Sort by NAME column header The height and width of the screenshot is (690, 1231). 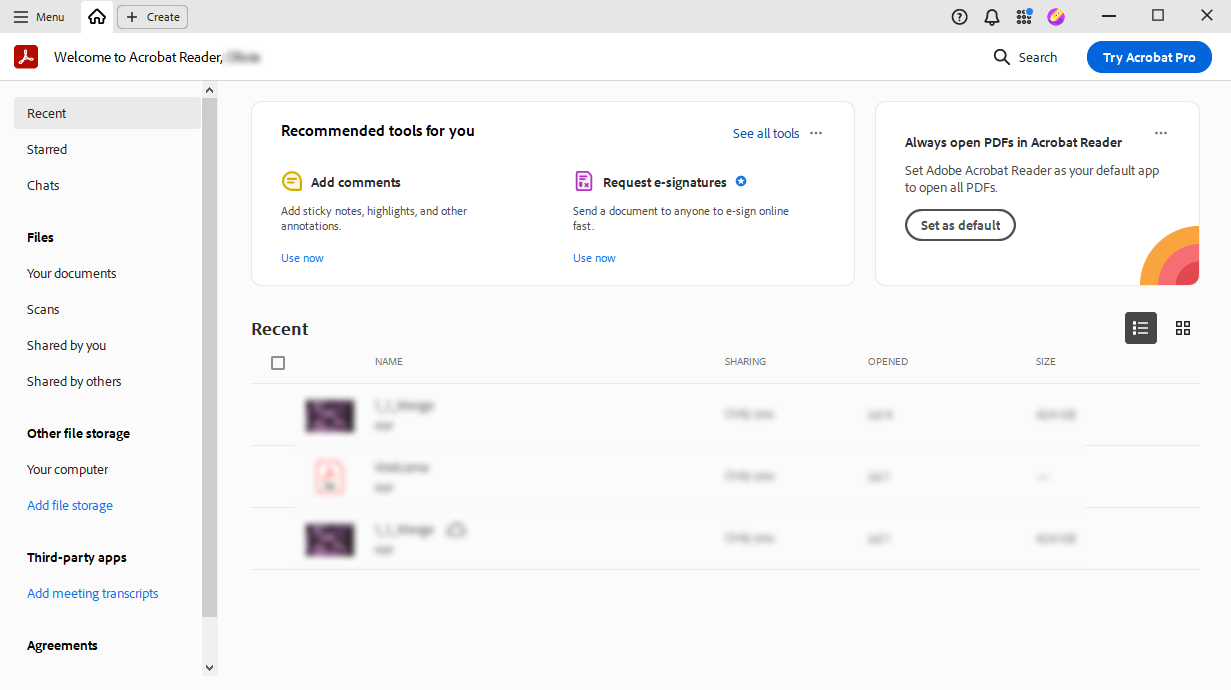tap(389, 362)
